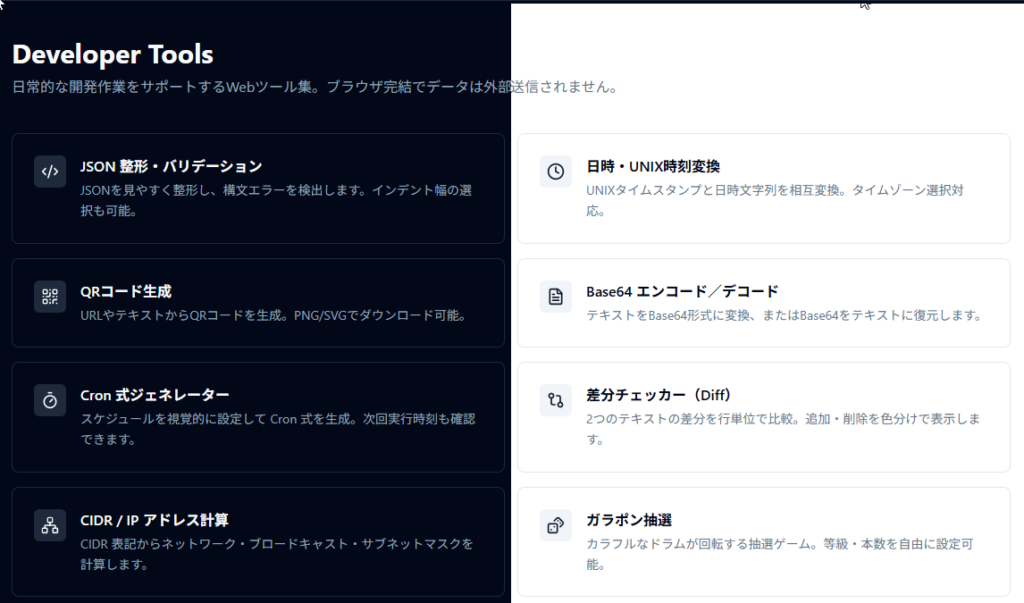1024x603 pixels.
Task: Open the QRコード生成 tool title
Action: click(126, 291)
